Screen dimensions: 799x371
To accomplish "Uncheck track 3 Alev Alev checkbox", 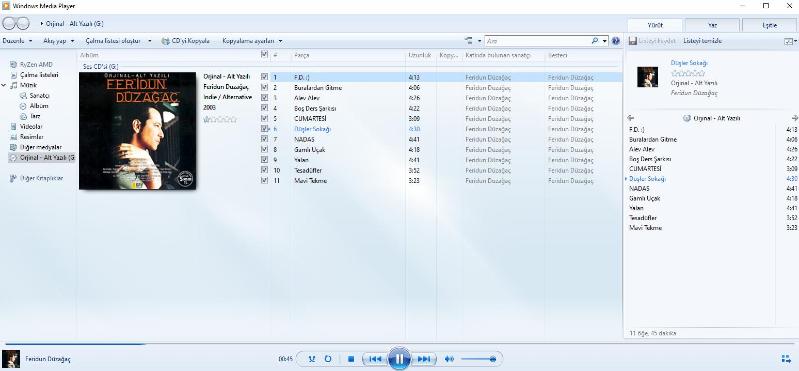I will coord(264,98).
